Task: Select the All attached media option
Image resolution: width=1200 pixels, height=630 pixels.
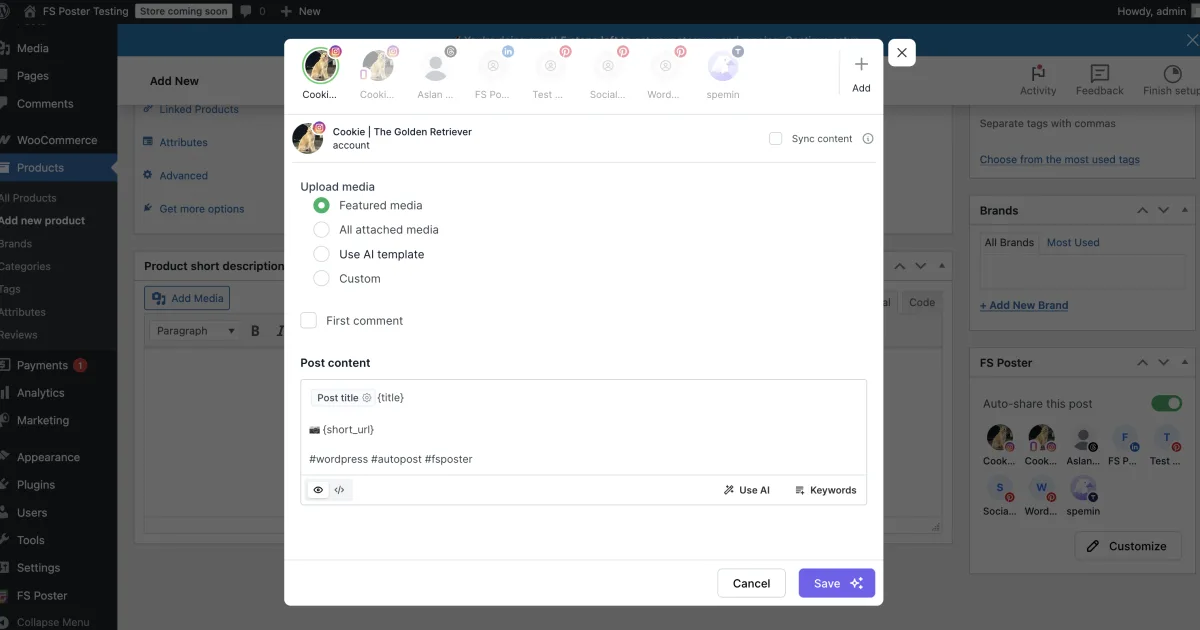Action: click(x=321, y=230)
